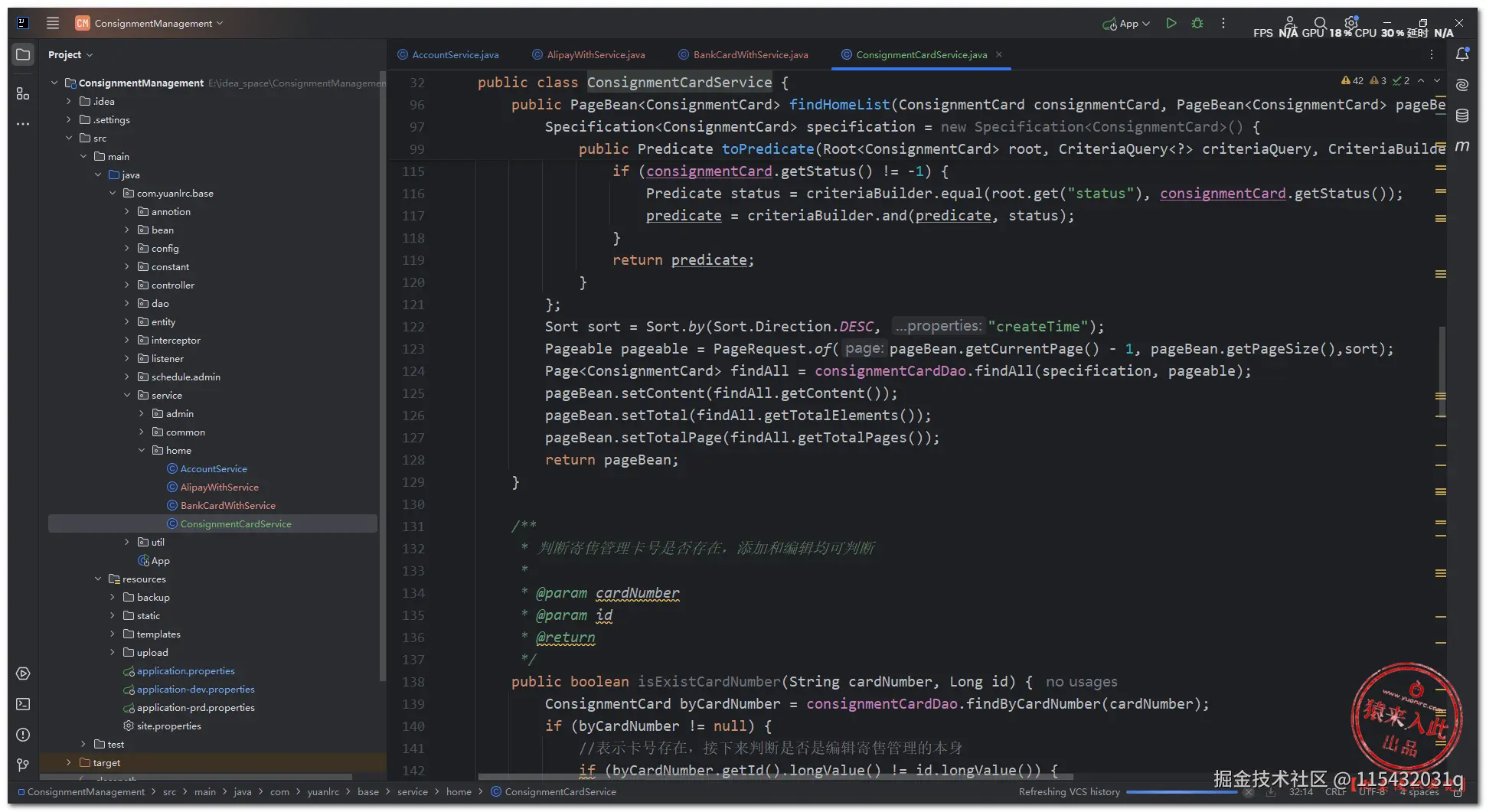Open the code collaboration user icon
This screenshot has width=1486, height=812.
pyautogui.click(x=1290, y=22)
